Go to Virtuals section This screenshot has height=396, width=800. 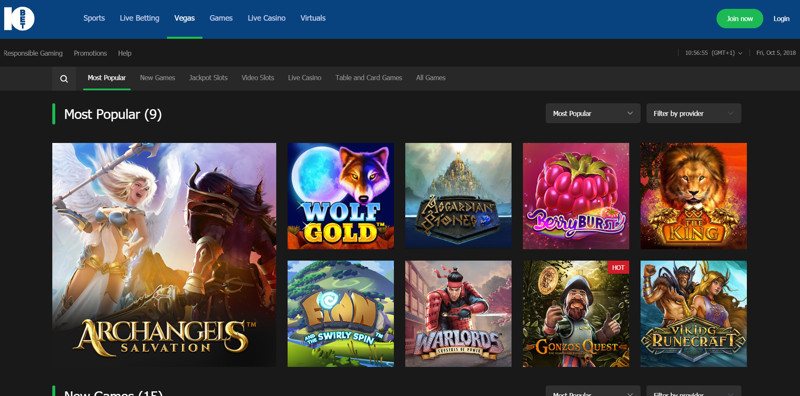313,18
